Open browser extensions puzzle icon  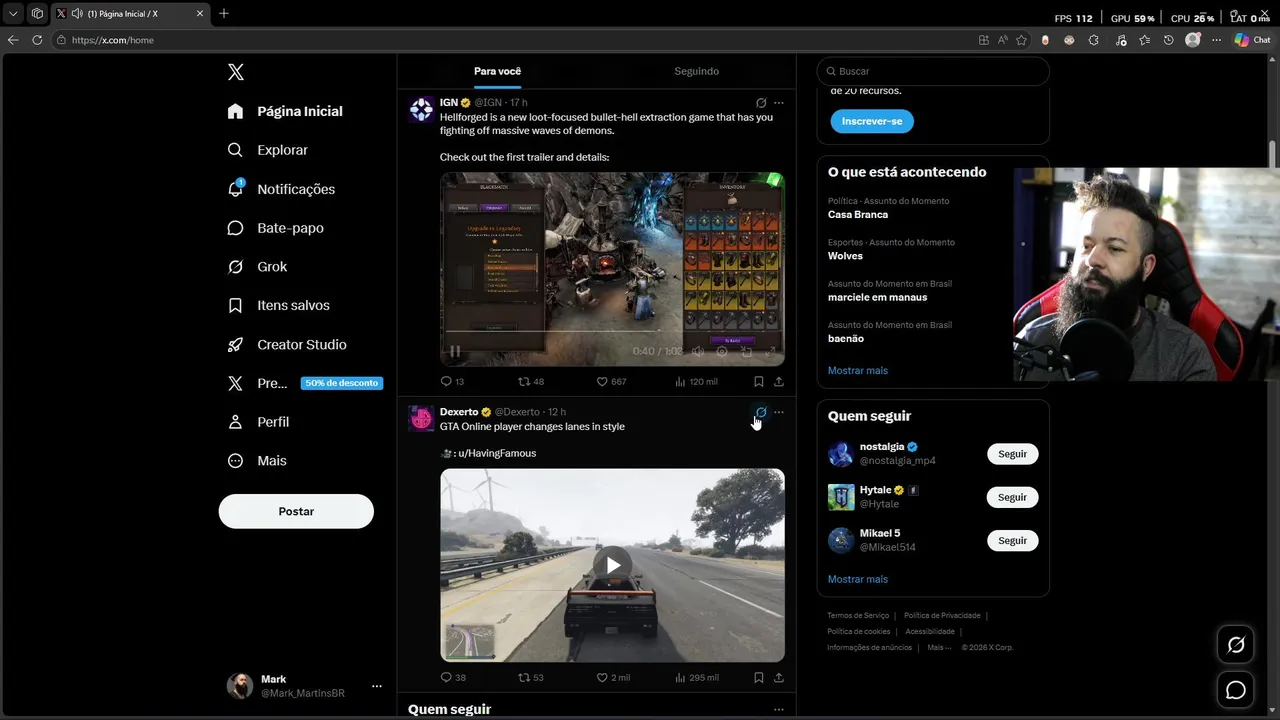(x=1093, y=40)
